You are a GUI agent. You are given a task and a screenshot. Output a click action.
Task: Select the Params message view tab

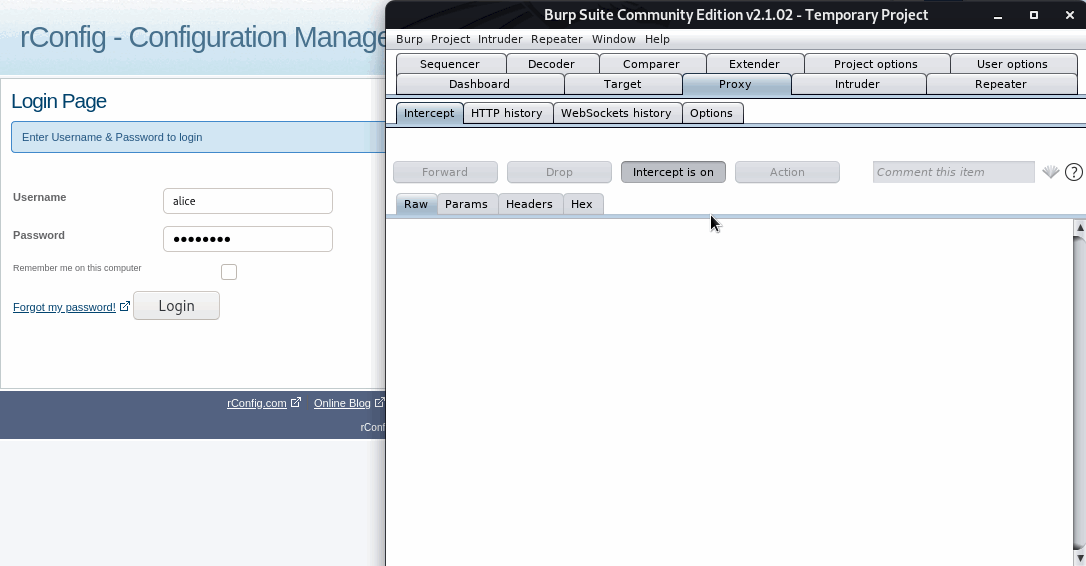(x=466, y=204)
